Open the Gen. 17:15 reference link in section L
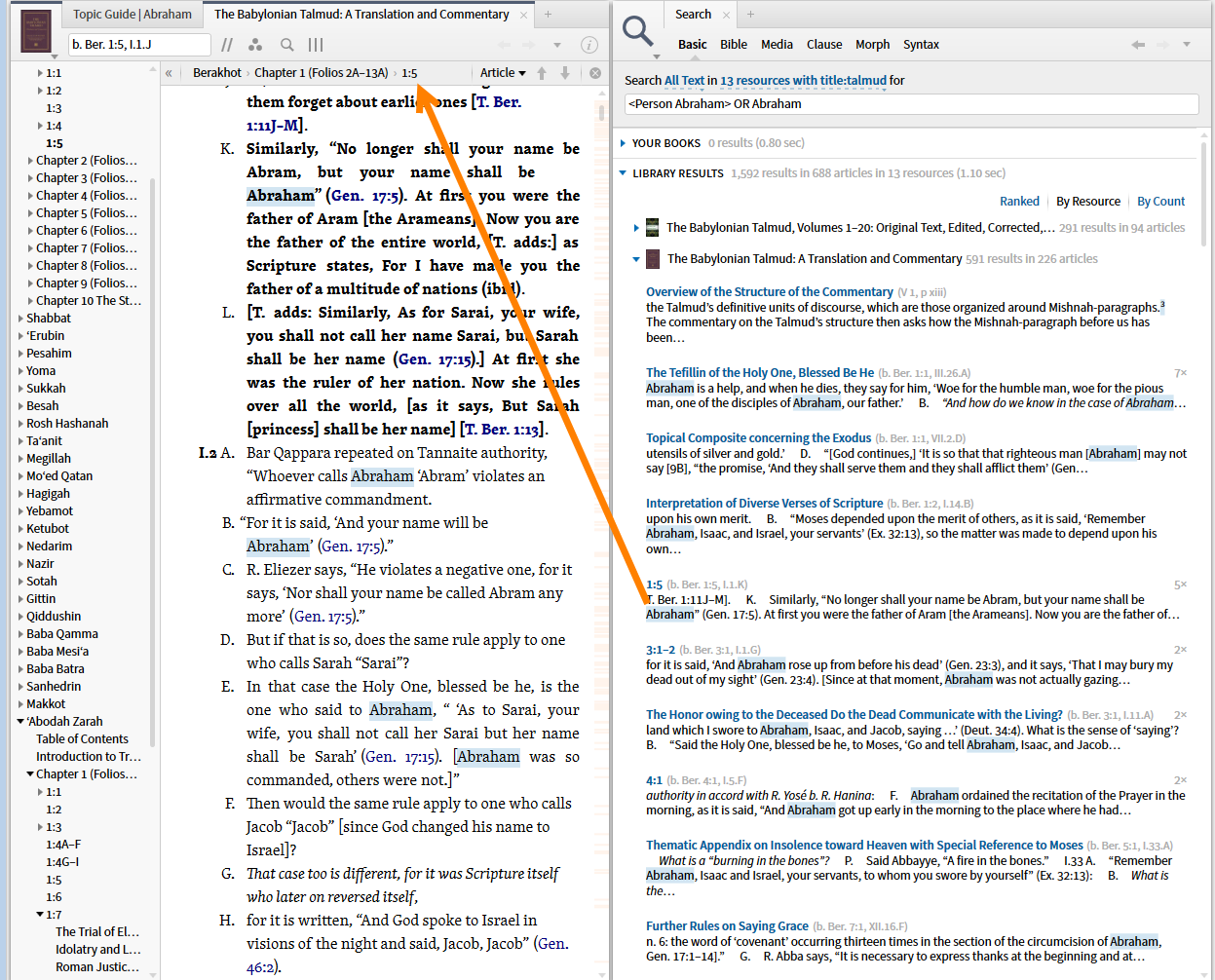Image resolution: width=1215 pixels, height=980 pixels. [x=436, y=359]
